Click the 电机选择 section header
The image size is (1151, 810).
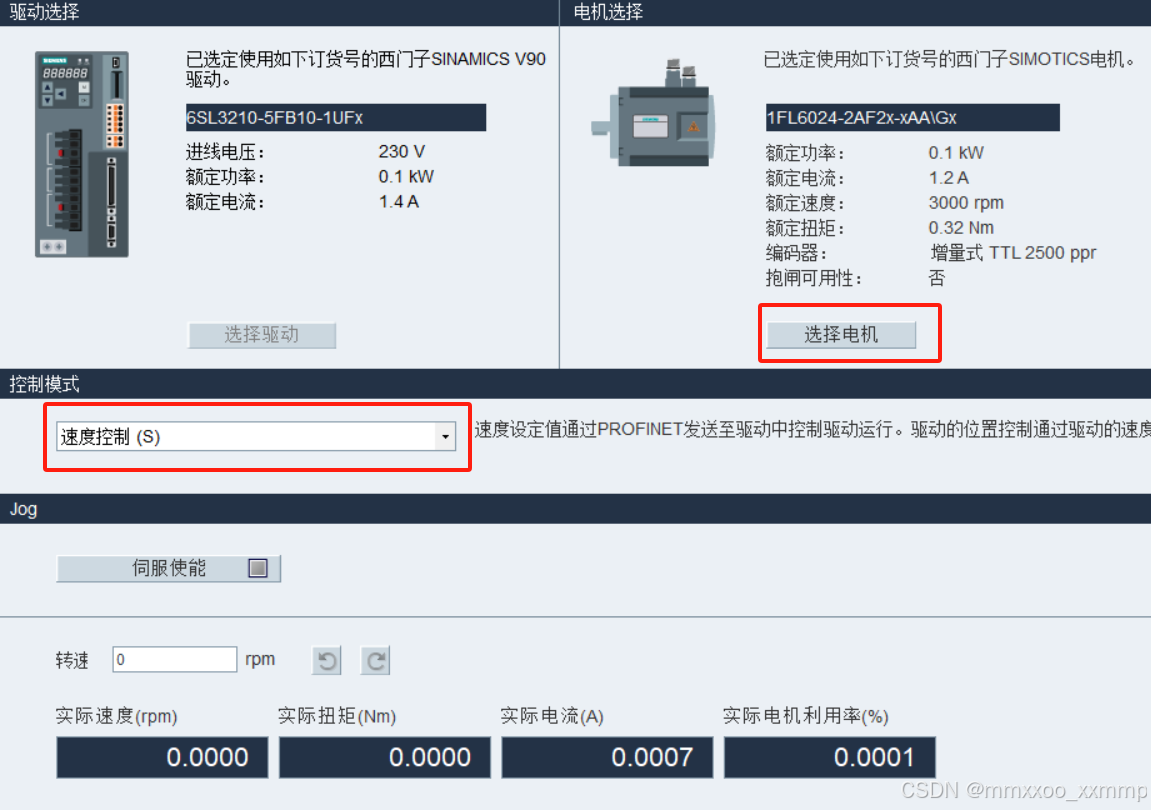pyautogui.click(x=855, y=12)
